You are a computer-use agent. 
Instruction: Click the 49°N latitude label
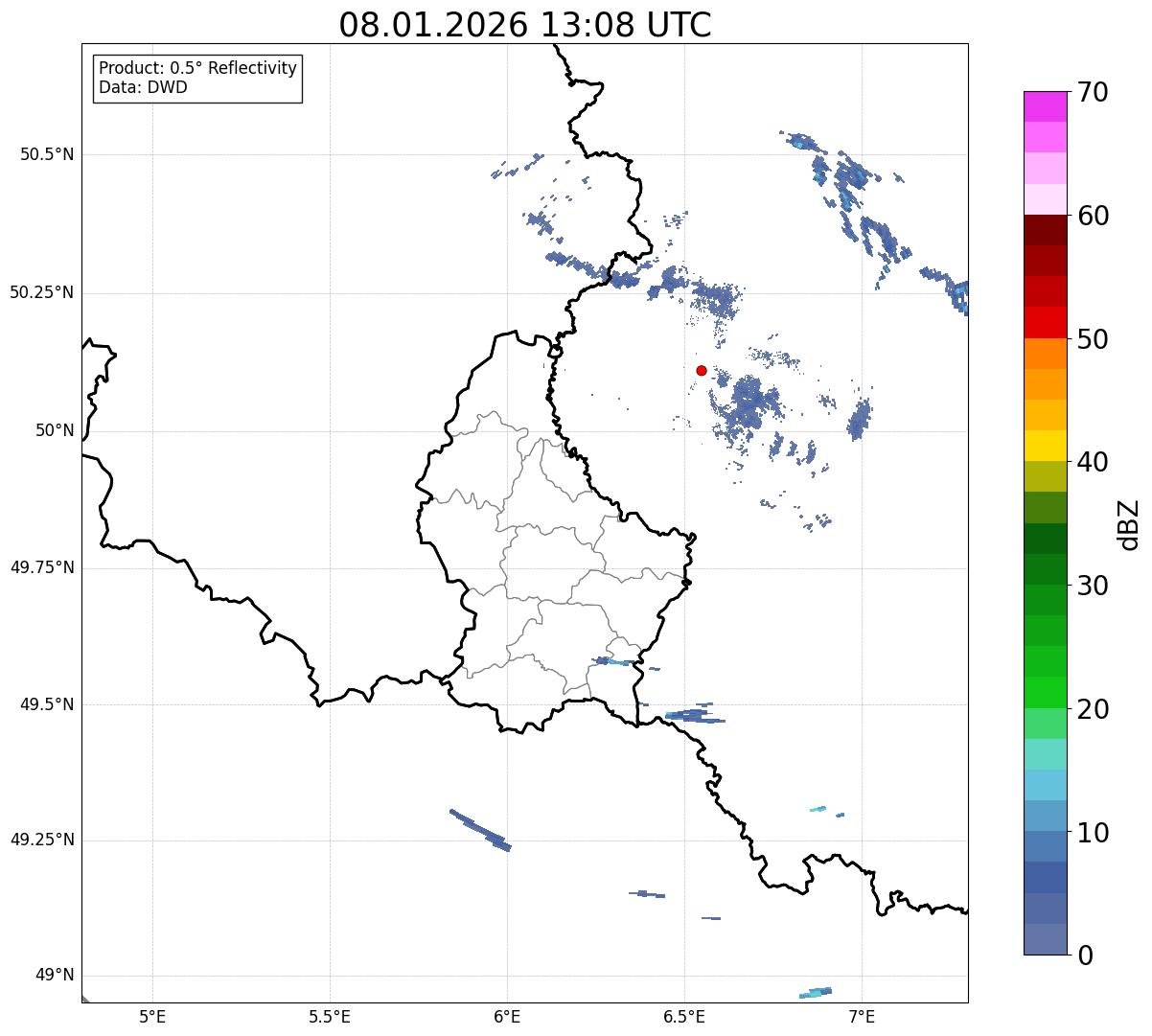(x=55, y=976)
